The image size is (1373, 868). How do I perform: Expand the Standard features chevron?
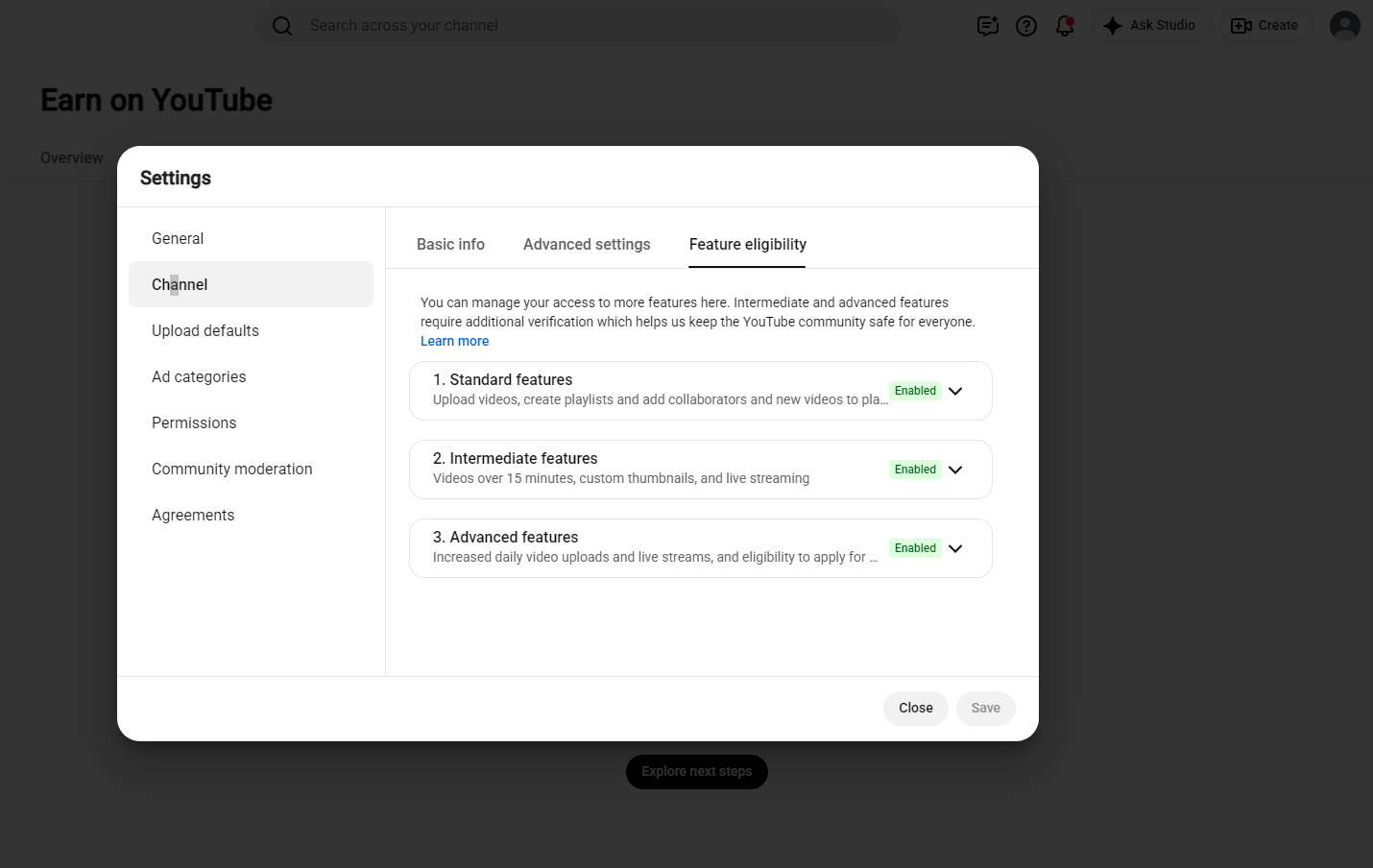955,391
